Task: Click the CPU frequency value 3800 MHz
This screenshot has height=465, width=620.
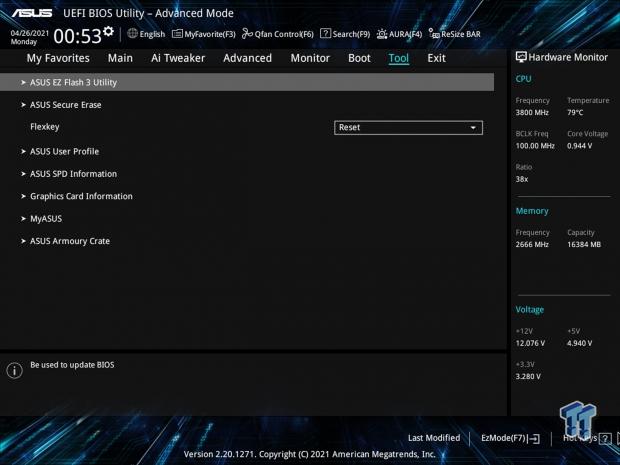Action: [x=532, y=113]
